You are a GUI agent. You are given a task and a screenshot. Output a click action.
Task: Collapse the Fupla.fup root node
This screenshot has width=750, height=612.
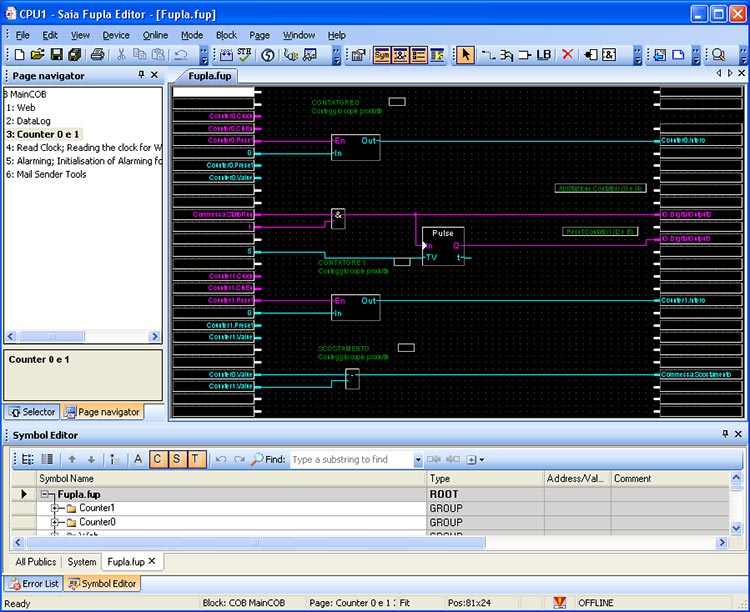(x=45, y=494)
